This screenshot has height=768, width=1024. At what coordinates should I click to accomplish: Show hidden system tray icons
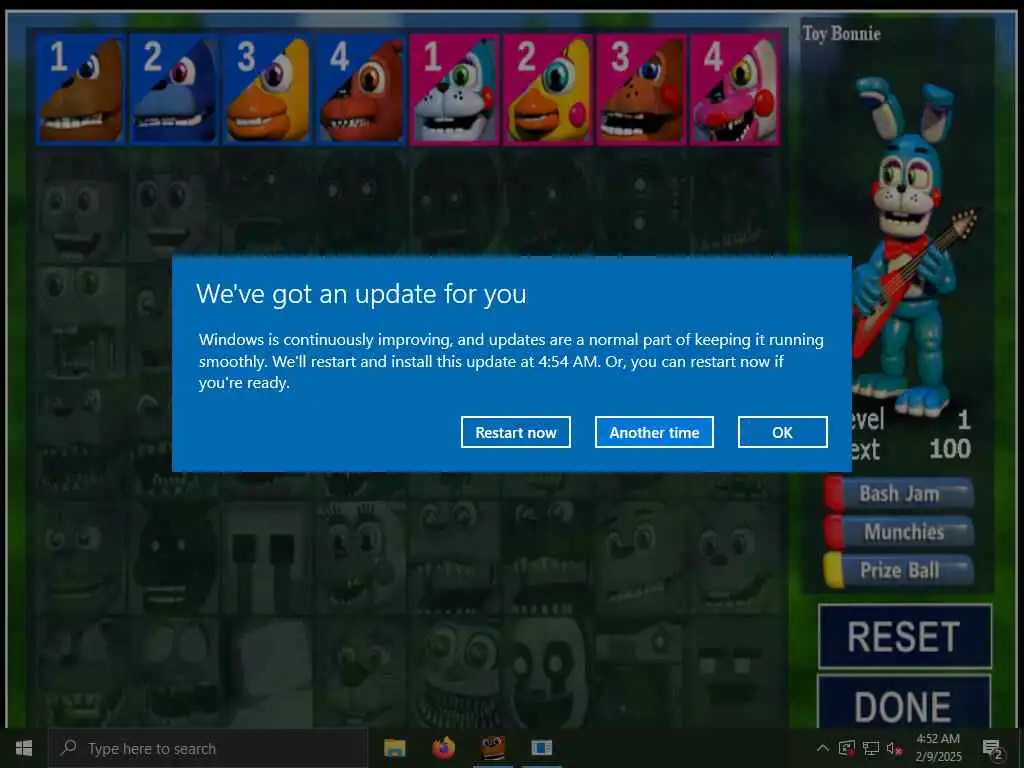coord(823,748)
